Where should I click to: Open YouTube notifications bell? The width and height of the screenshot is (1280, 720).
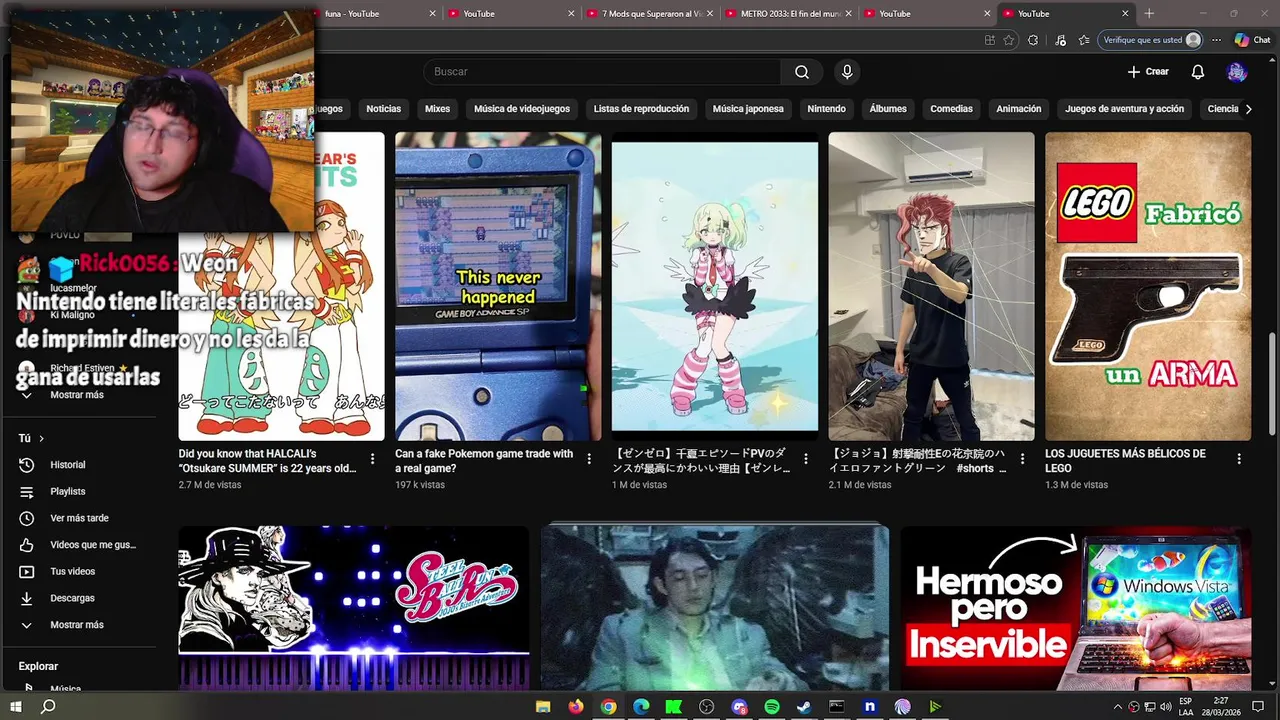click(1197, 72)
